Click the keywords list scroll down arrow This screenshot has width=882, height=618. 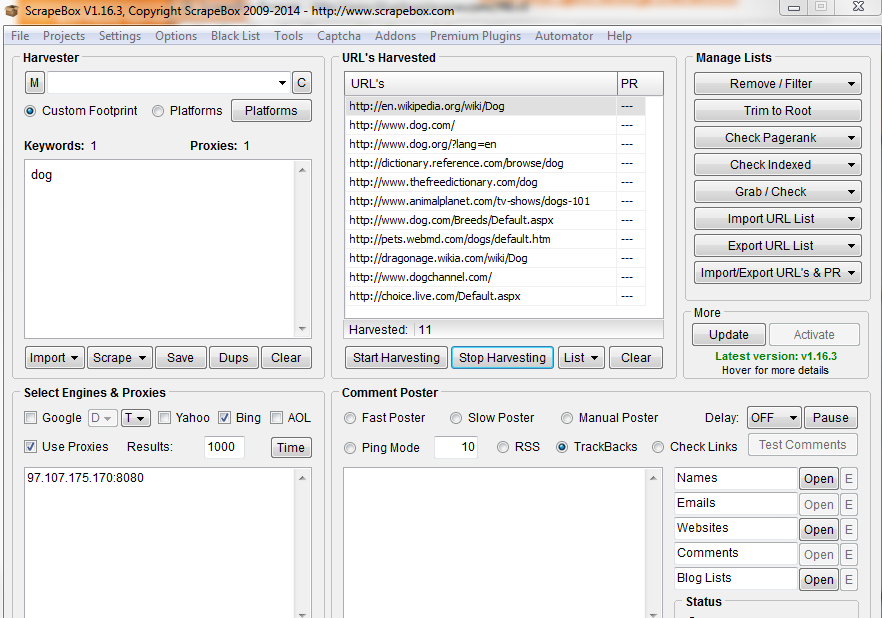click(302, 329)
